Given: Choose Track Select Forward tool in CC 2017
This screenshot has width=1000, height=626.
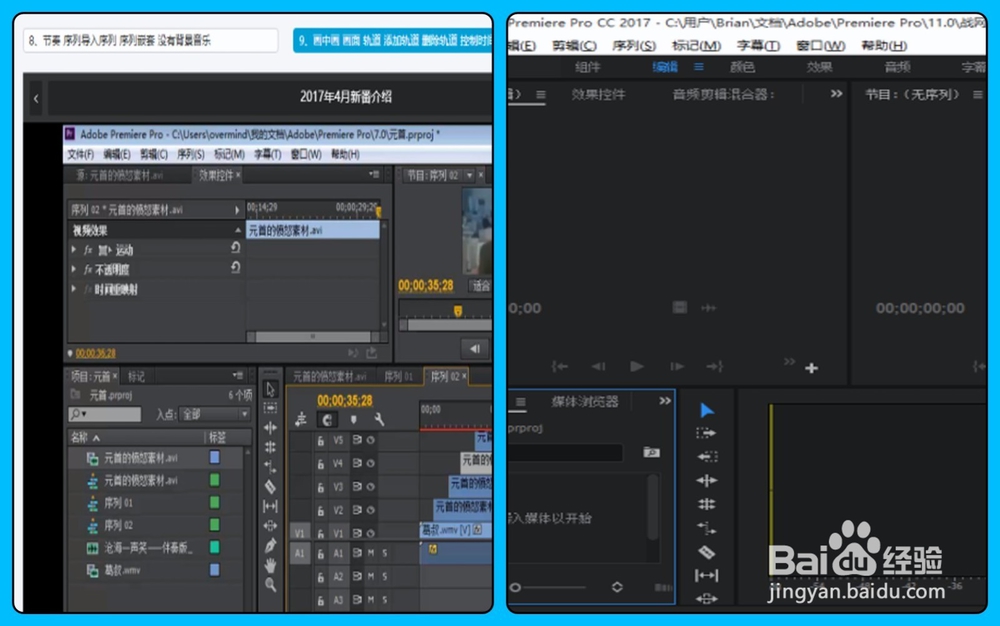Looking at the screenshot, I should pos(706,433).
